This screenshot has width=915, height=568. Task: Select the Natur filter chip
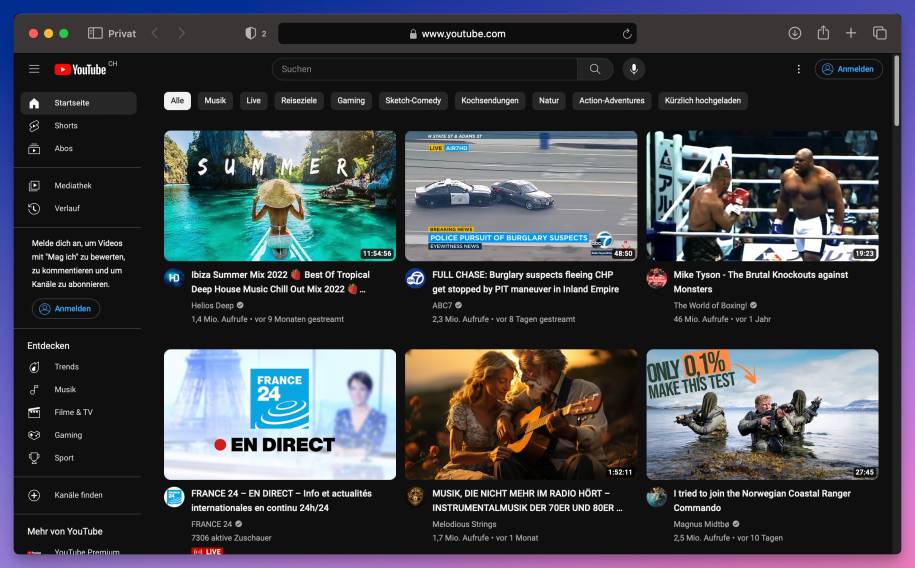549,100
